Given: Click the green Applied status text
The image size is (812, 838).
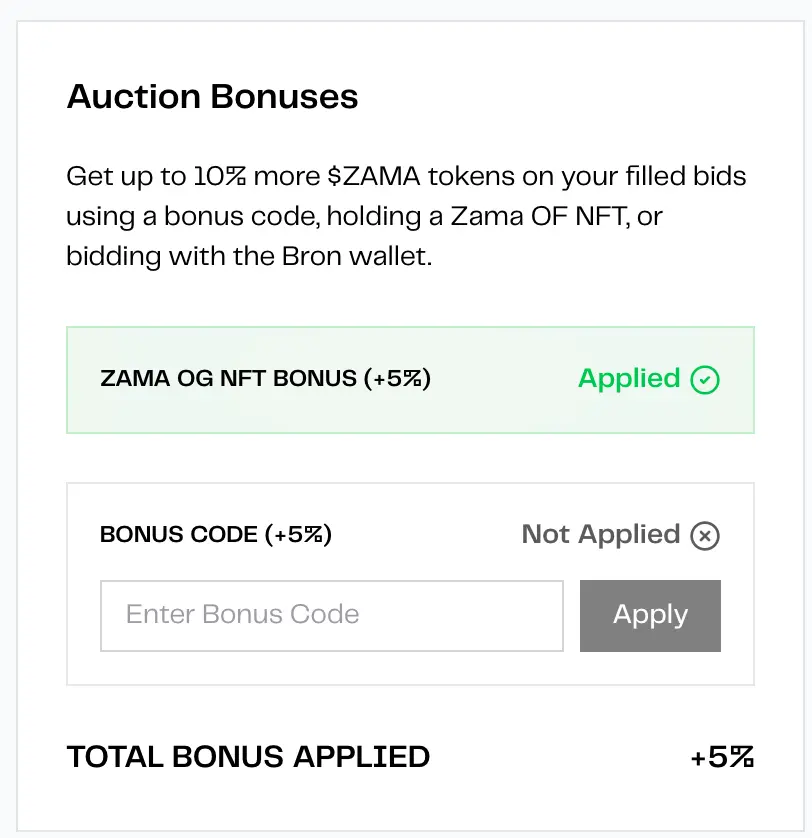Looking at the screenshot, I should pos(628,379).
